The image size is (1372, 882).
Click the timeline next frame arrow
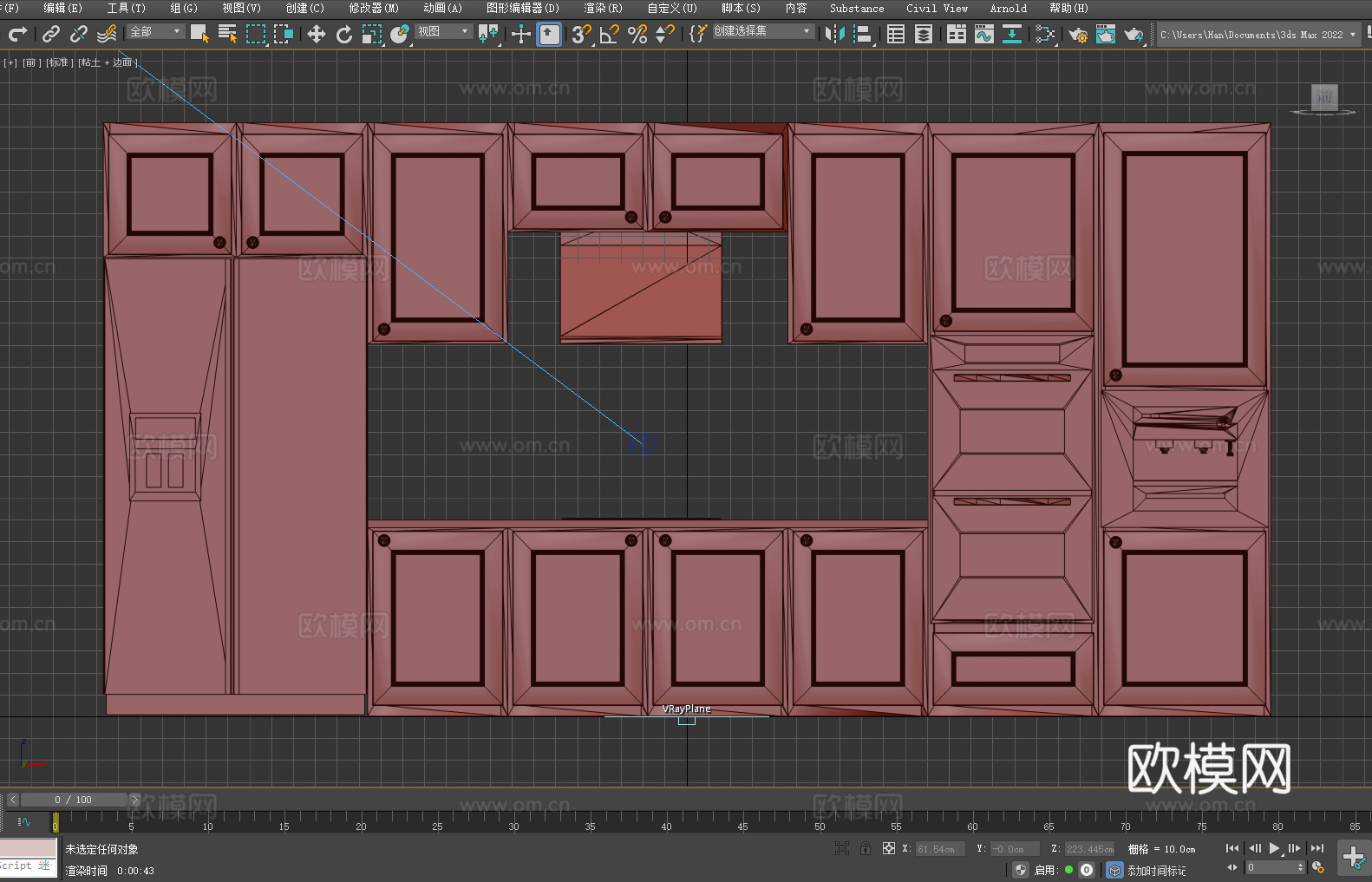coord(134,800)
